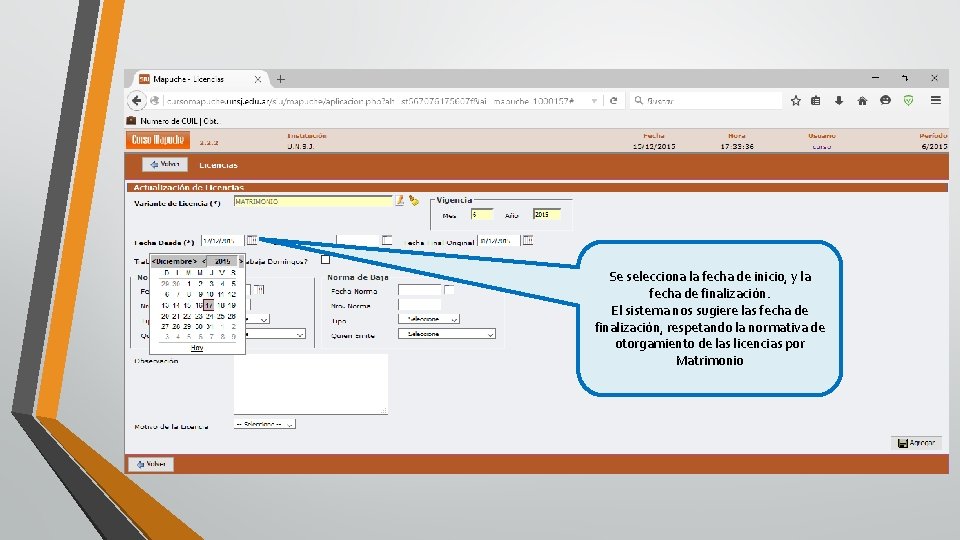
Task: Go to previous year in calendar popup
Action: click(204, 261)
